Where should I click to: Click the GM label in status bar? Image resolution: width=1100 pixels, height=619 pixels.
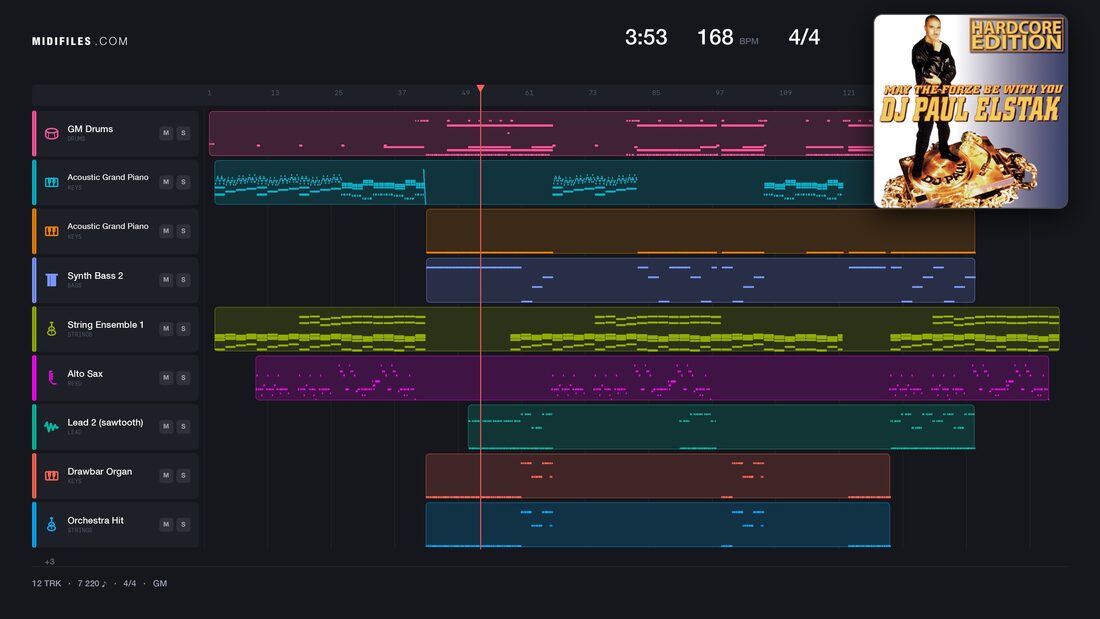pos(160,583)
